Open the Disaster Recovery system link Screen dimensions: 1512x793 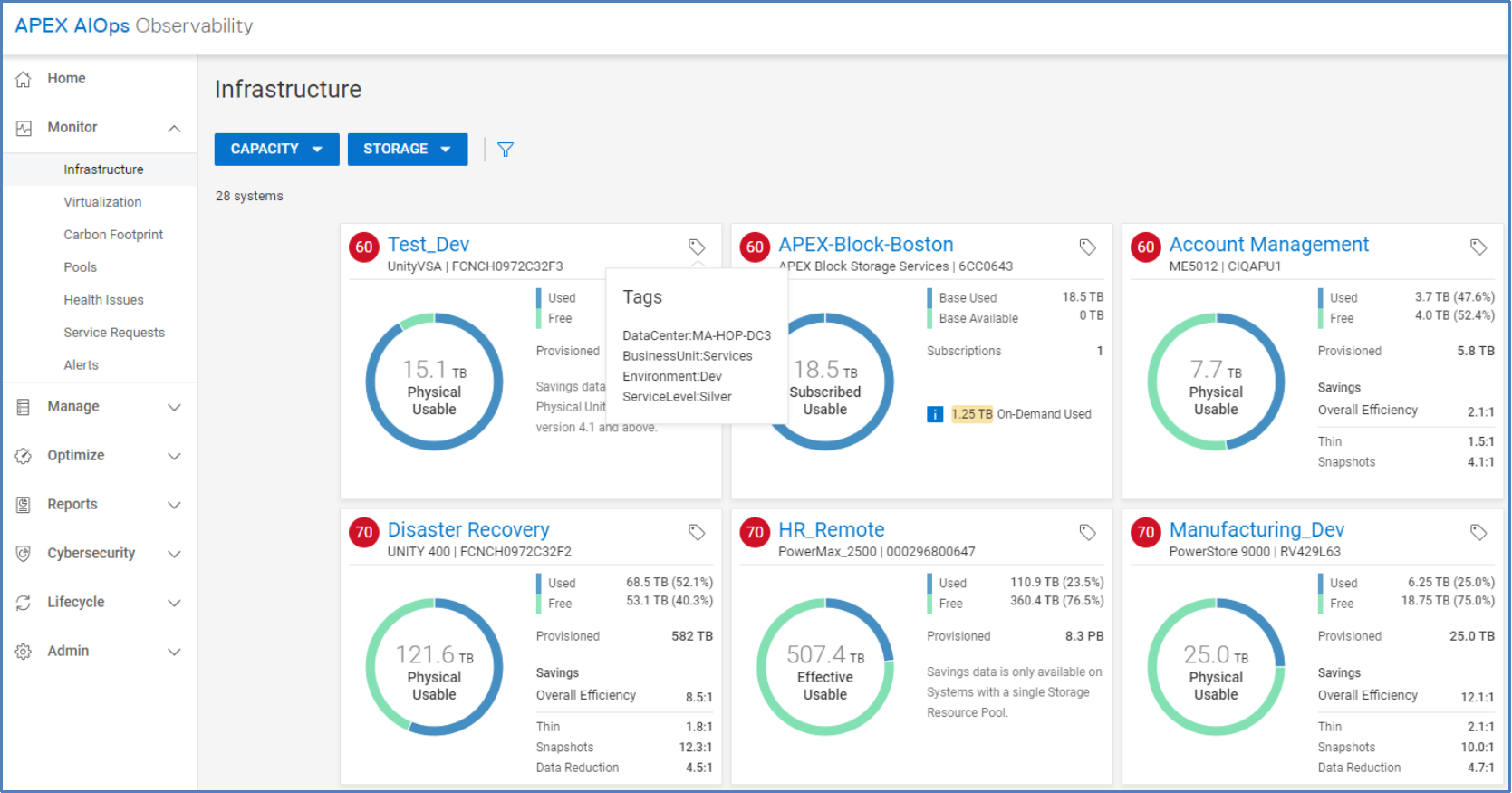[x=468, y=530]
